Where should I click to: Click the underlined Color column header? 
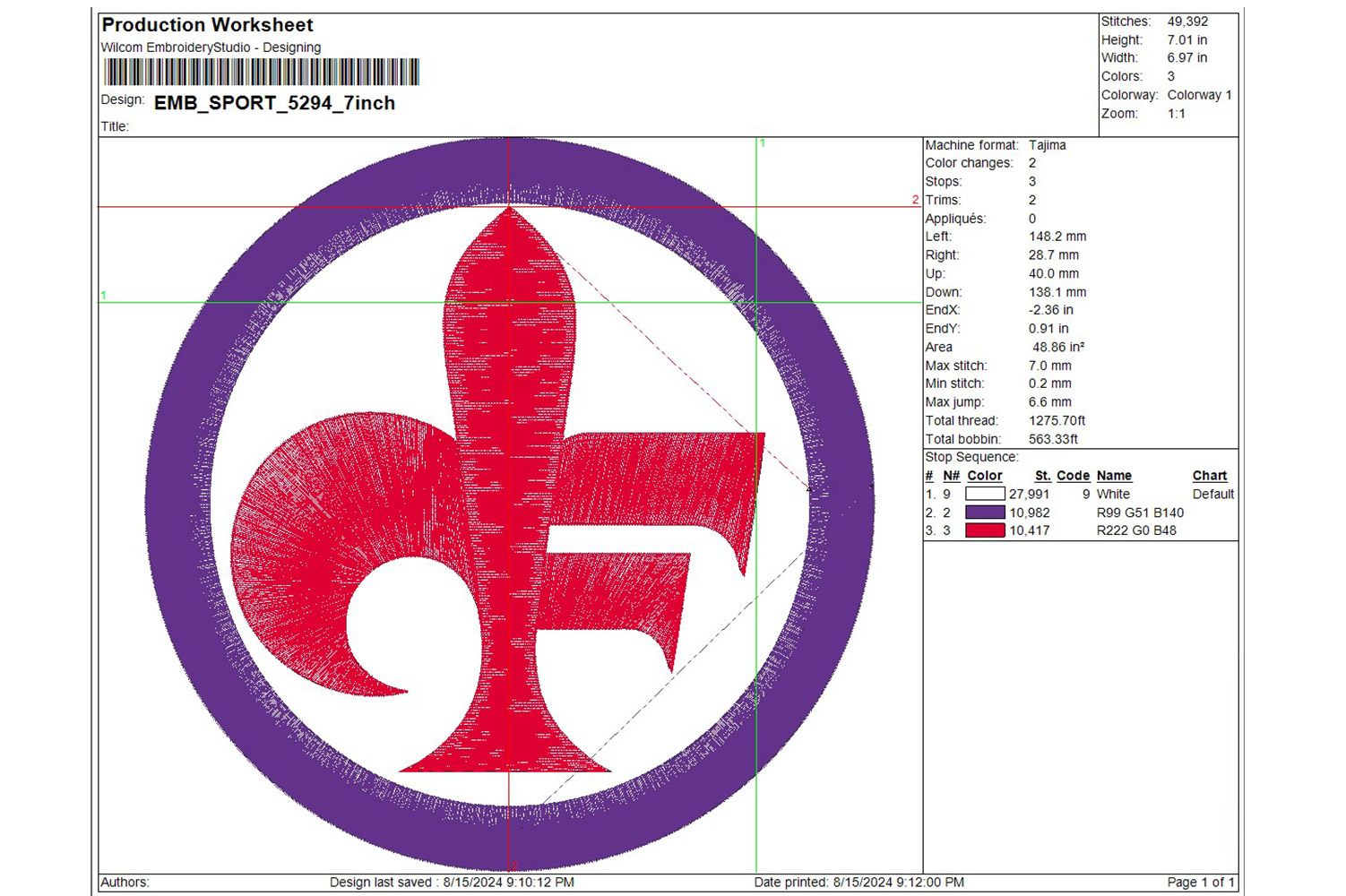[984, 476]
